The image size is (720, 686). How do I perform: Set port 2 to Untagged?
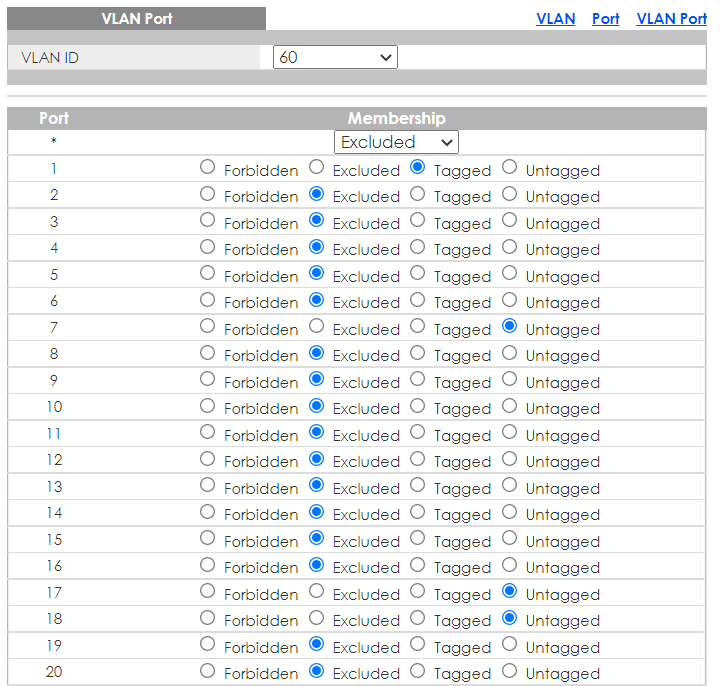pos(509,194)
